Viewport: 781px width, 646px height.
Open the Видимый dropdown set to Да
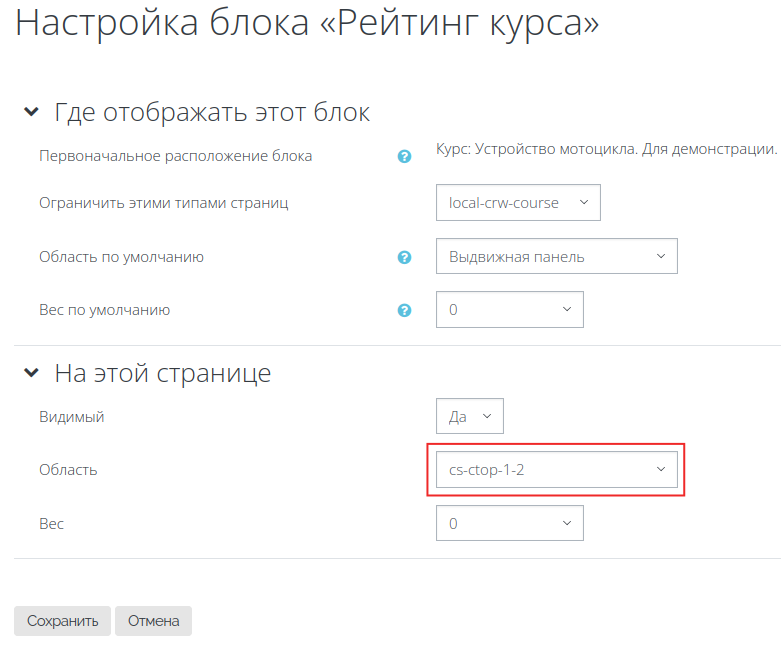470,416
